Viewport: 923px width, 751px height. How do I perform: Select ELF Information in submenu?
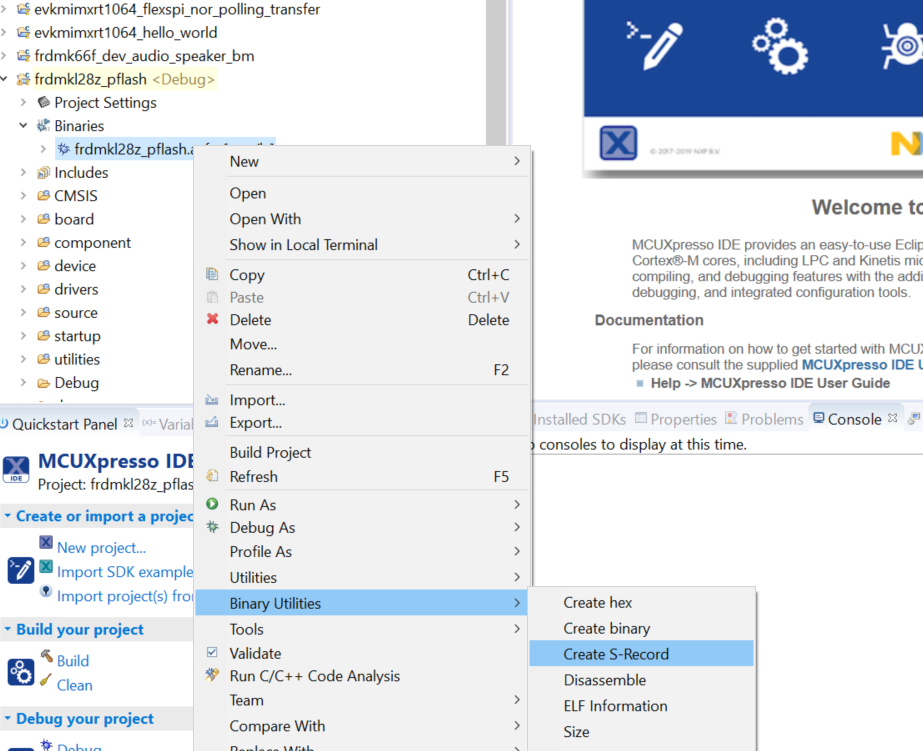click(x=641, y=706)
